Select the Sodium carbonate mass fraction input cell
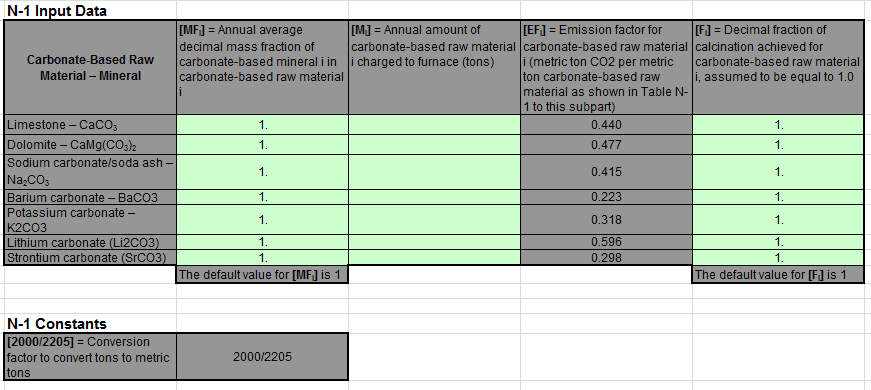The image size is (871, 390). [262, 172]
